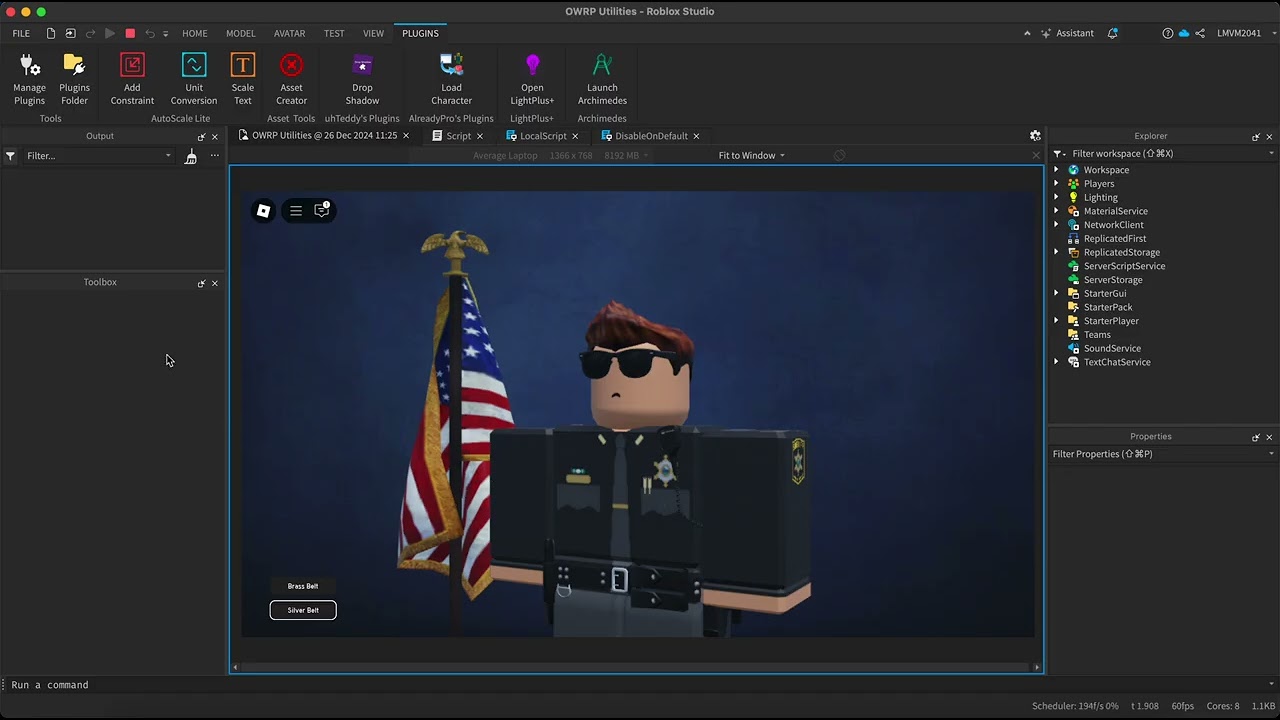Viewport: 1280px width, 720px height.
Task: Switch to the HOME ribbon tab
Action: [x=195, y=33]
